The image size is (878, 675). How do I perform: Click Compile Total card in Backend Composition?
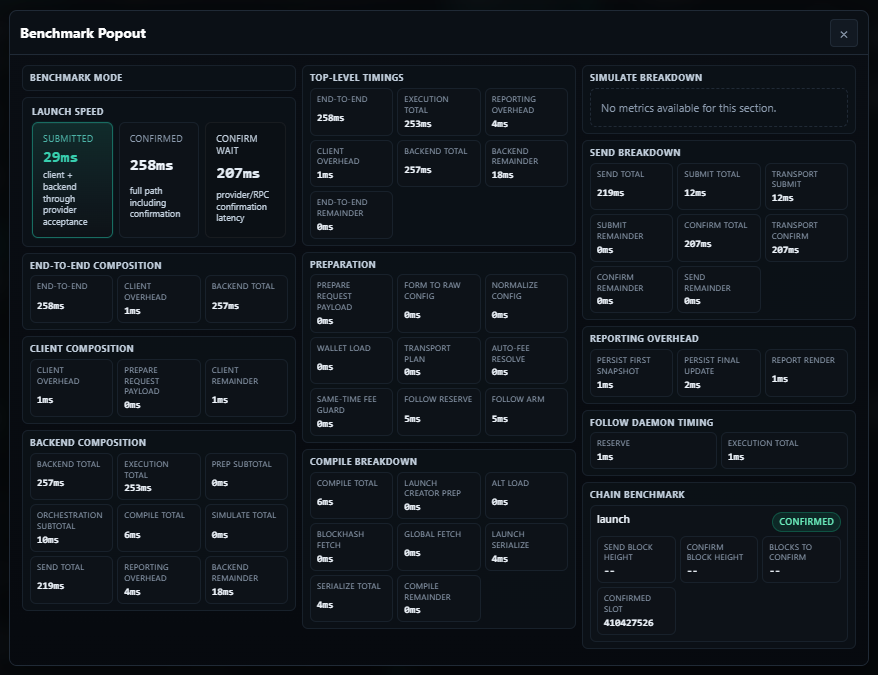point(159,528)
